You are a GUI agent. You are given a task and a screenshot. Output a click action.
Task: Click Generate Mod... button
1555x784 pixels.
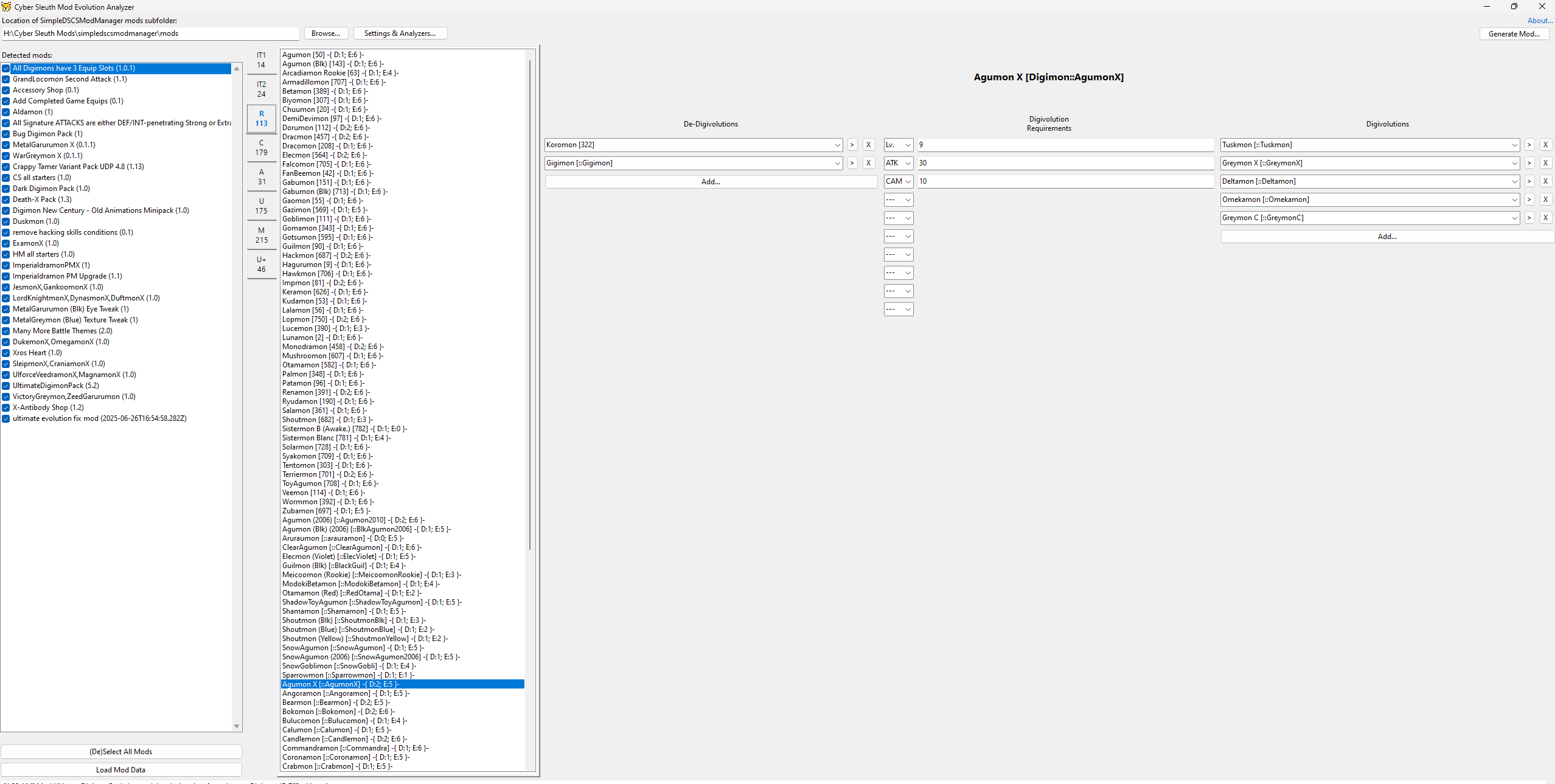click(1514, 34)
